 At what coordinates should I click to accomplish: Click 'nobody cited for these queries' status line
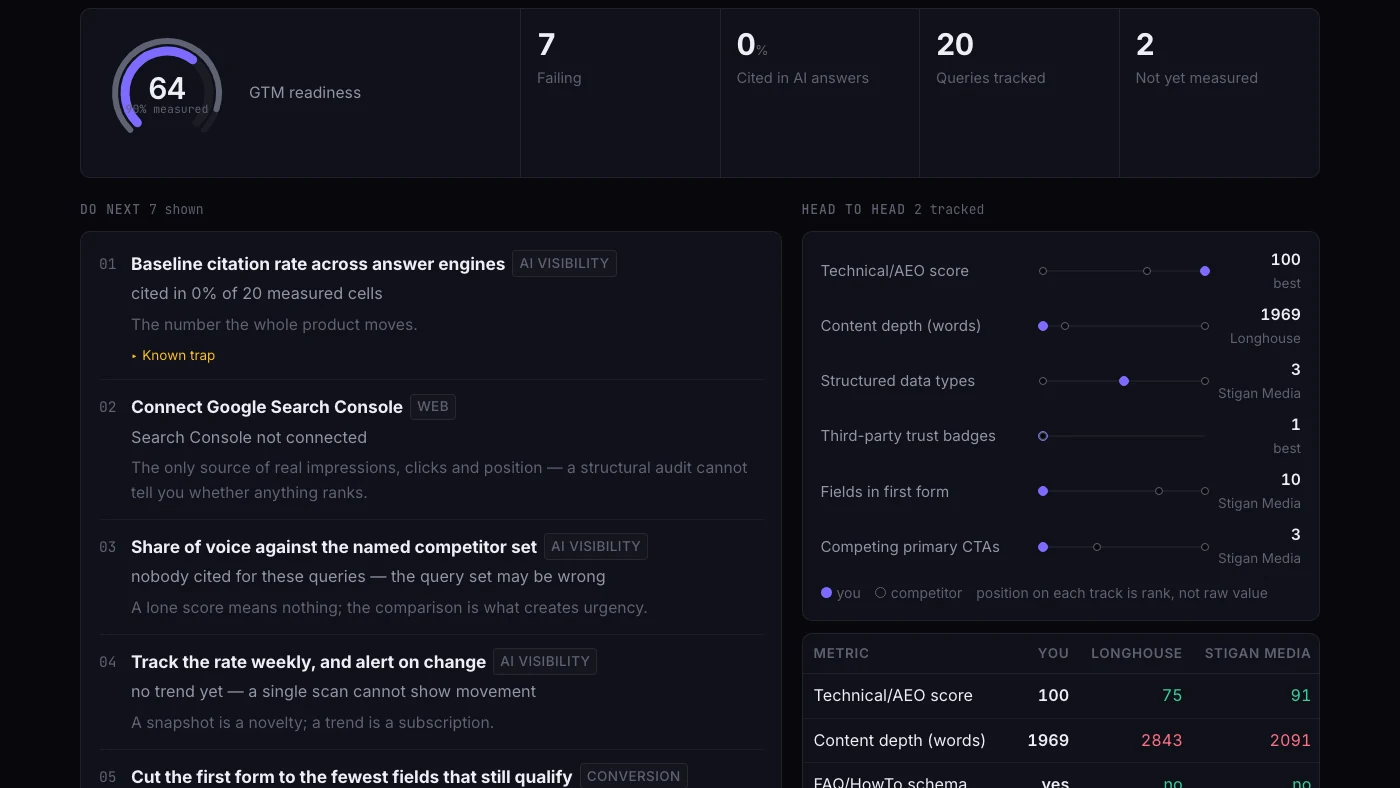point(368,577)
